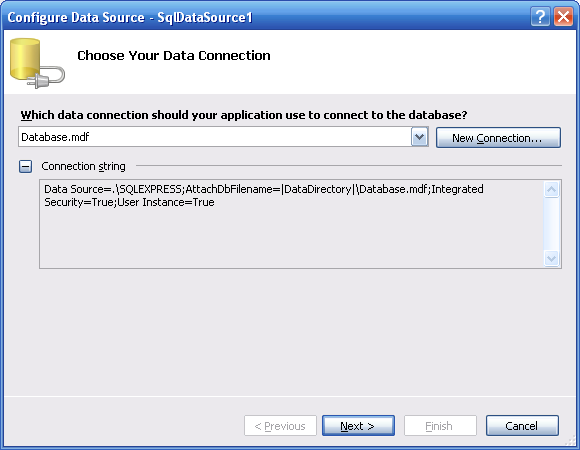Cancel the data source configuration
580x450 pixels.
tap(522, 426)
